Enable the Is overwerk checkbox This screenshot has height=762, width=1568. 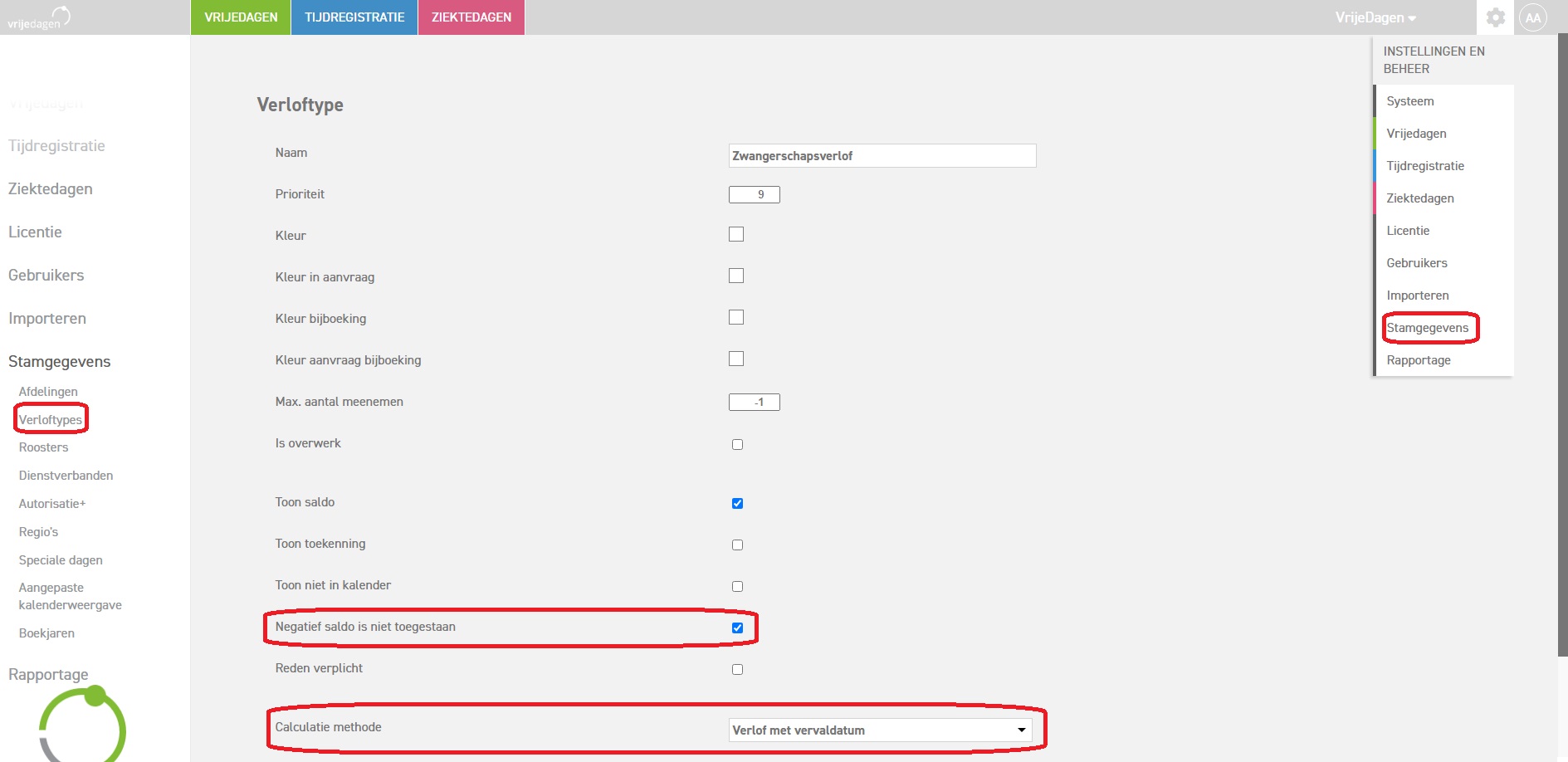(x=737, y=444)
